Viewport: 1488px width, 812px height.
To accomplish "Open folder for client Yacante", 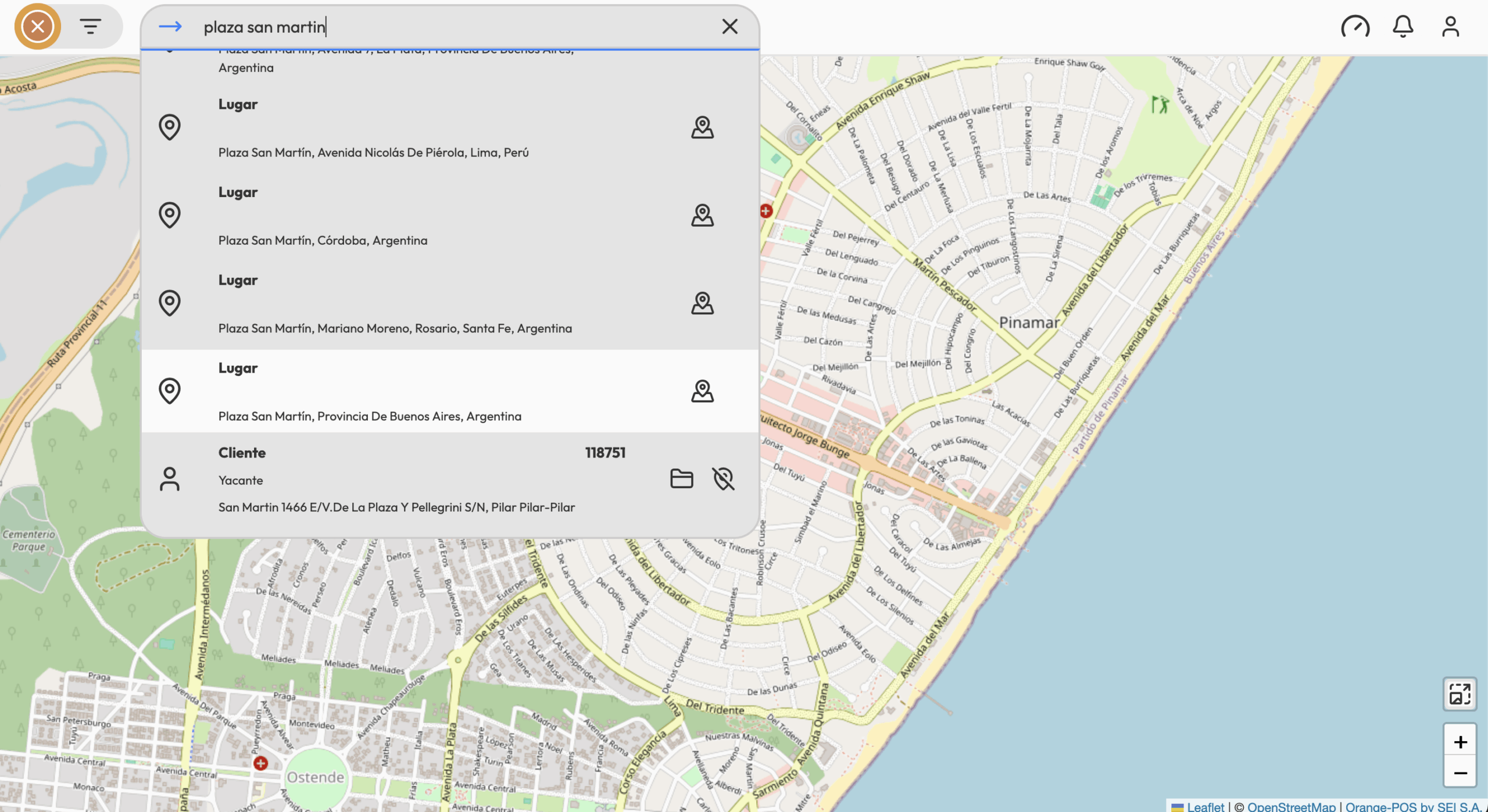I will click(681, 479).
